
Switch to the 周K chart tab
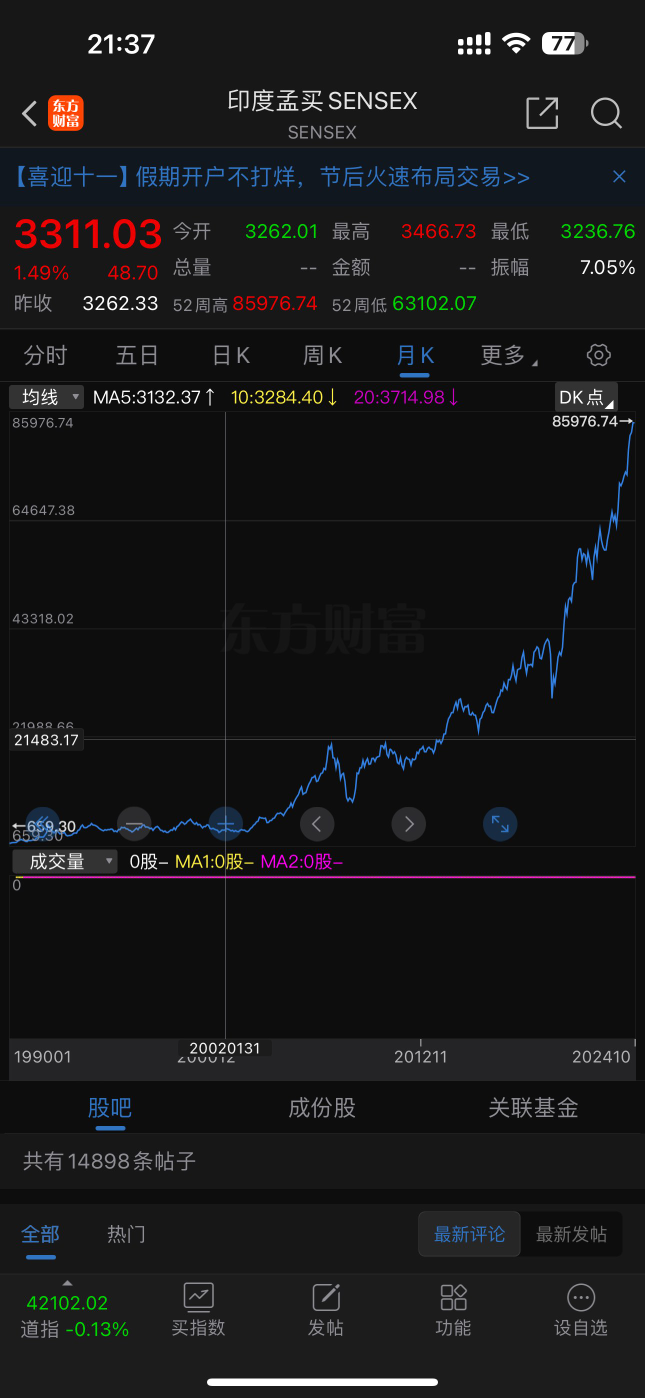pyautogui.click(x=322, y=355)
